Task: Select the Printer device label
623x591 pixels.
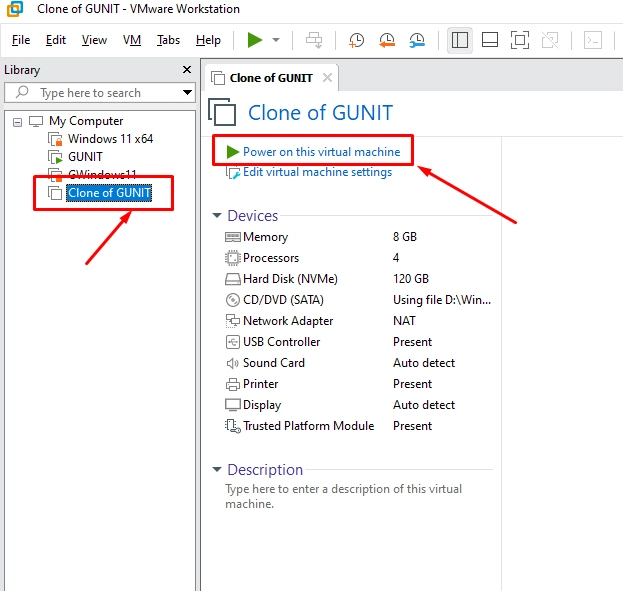Action: pos(261,384)
